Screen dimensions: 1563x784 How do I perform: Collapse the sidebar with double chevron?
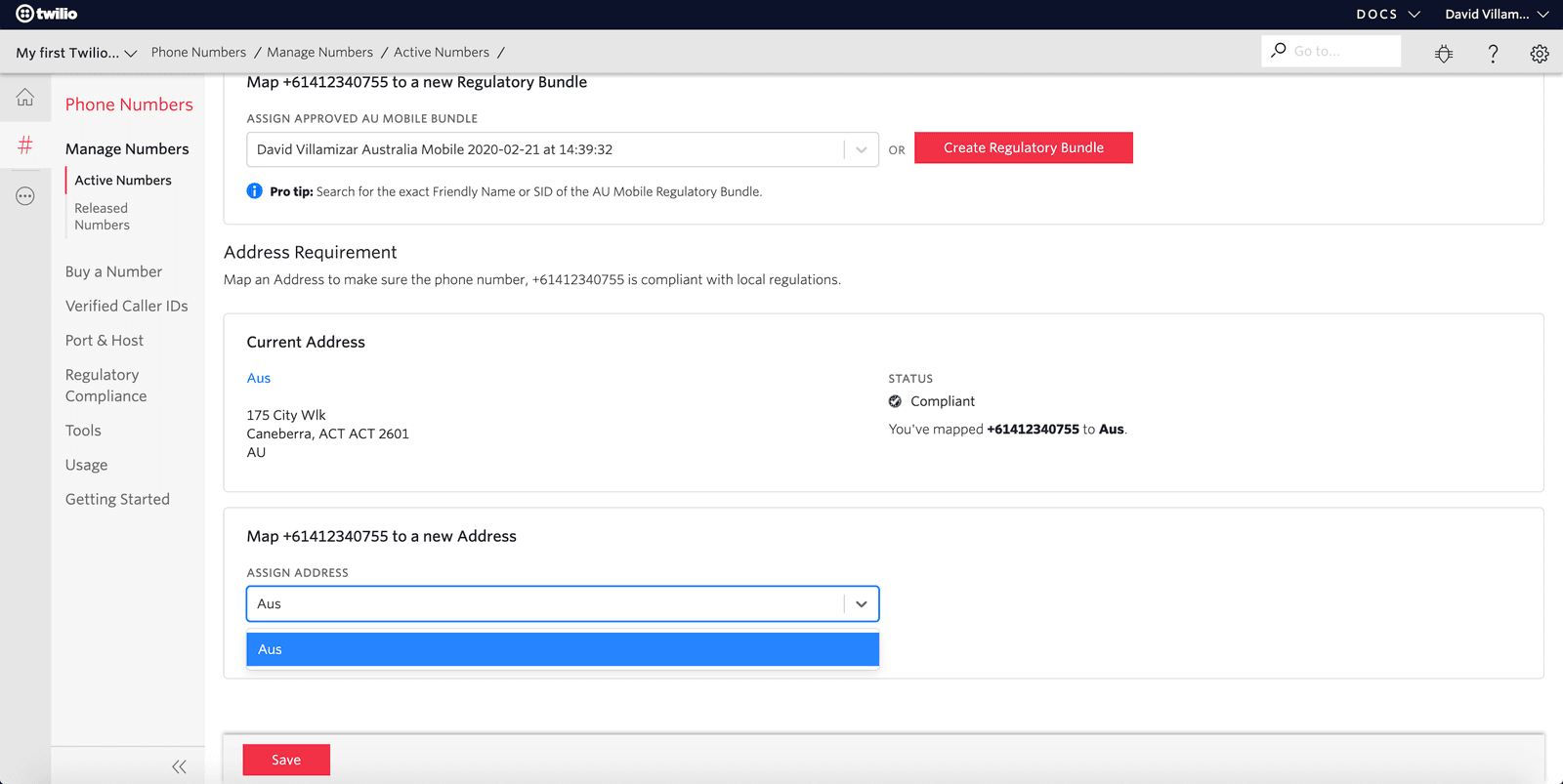point(179,766)
